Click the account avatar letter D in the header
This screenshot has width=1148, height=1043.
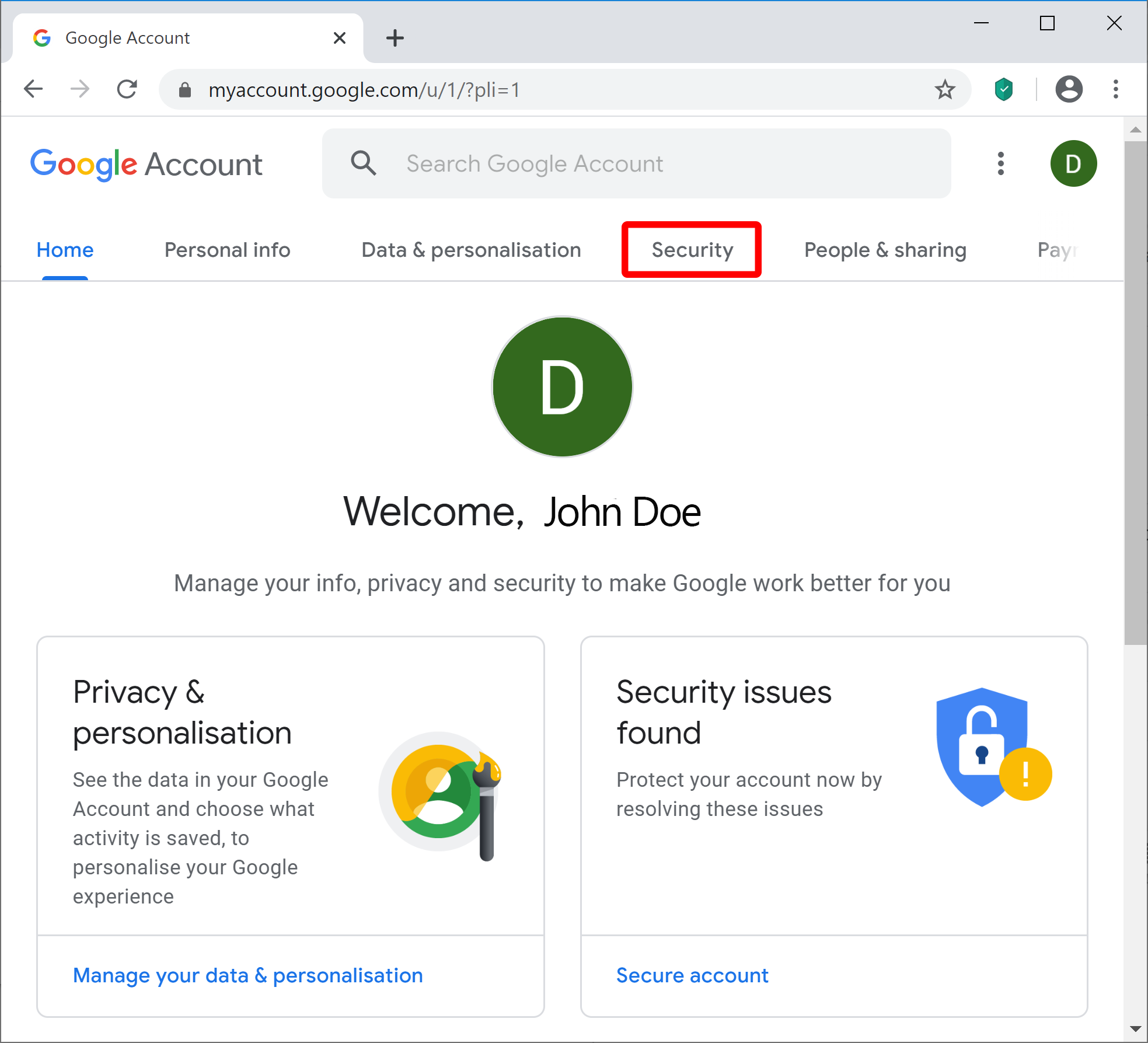pos(1073,163)
